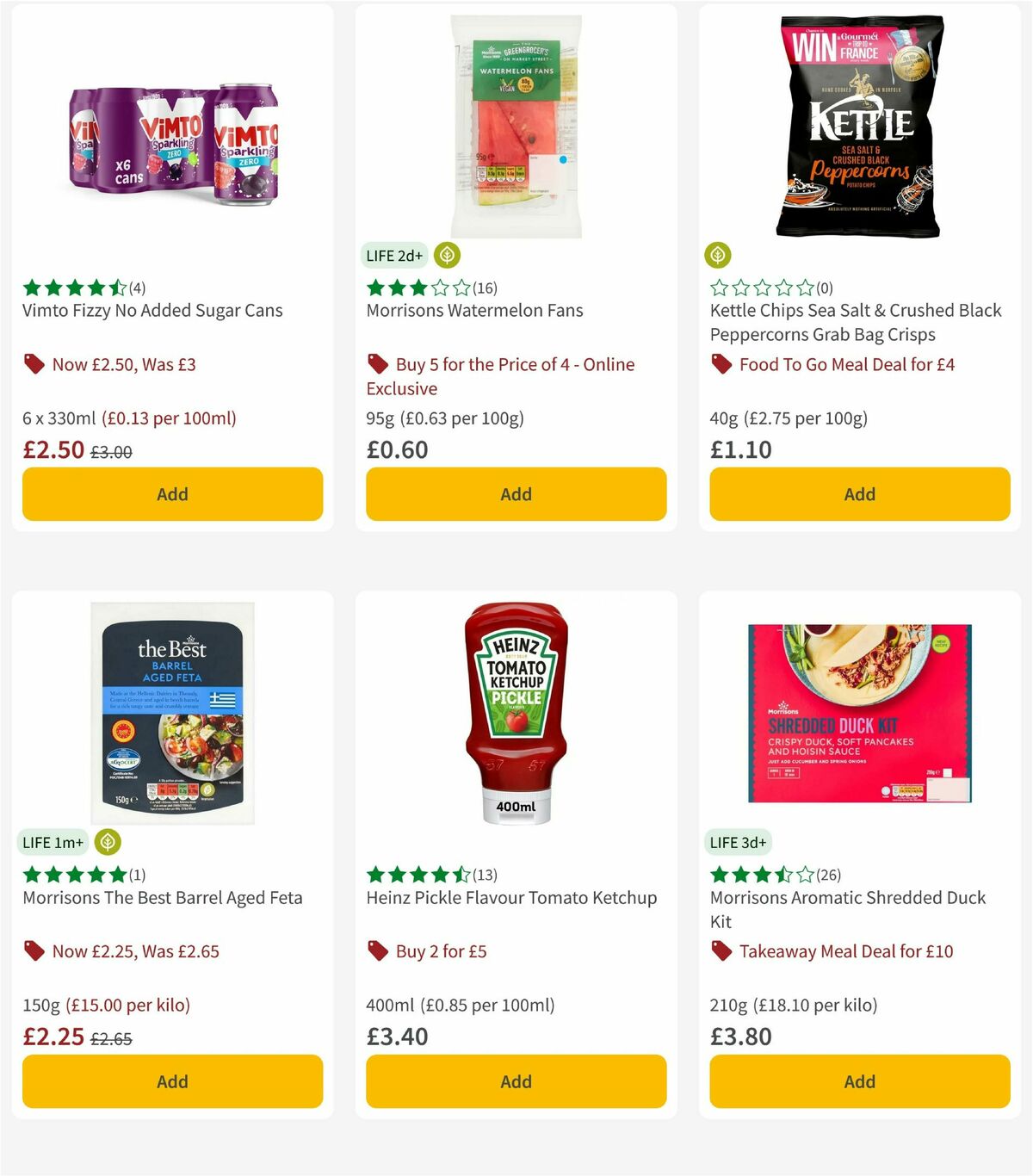Click the red offer tag icon on the Vimto deal
The width and height of the screenshot is (1033, 1176).
[x=34, y=364]
